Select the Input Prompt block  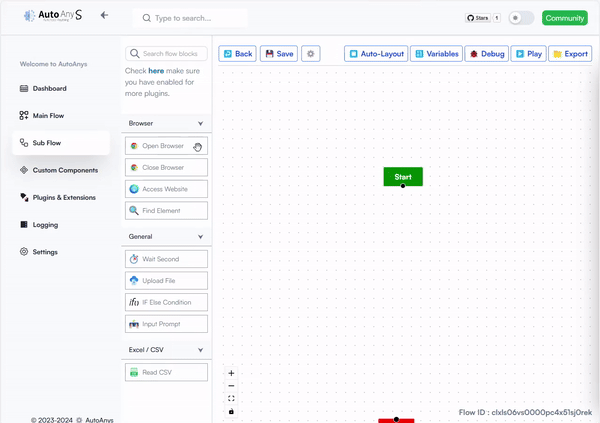pyautogui.click(x=166, y=324)
